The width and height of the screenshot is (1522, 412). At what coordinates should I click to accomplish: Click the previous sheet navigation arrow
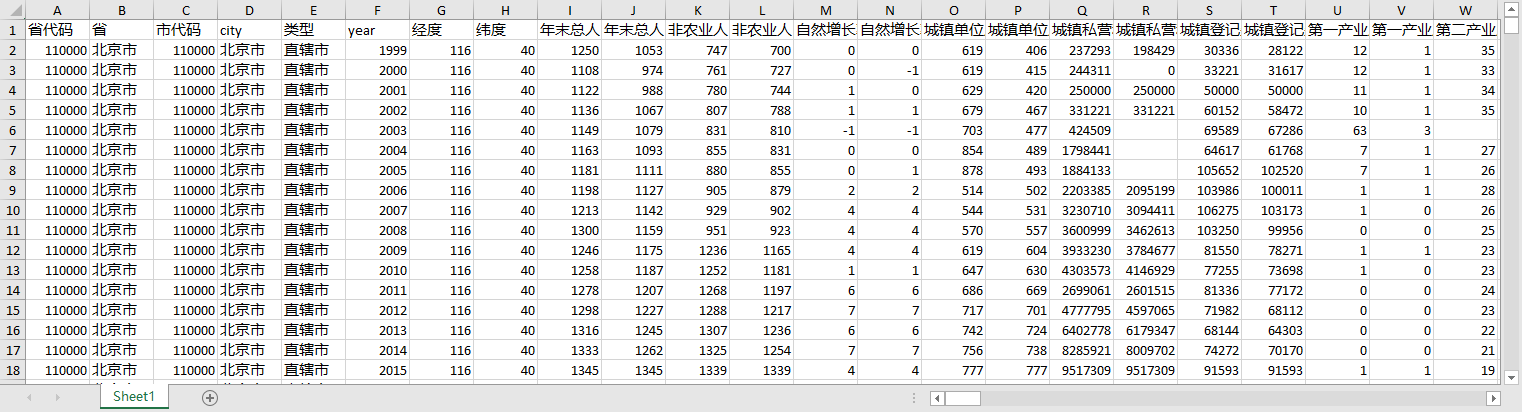(29, 397)
